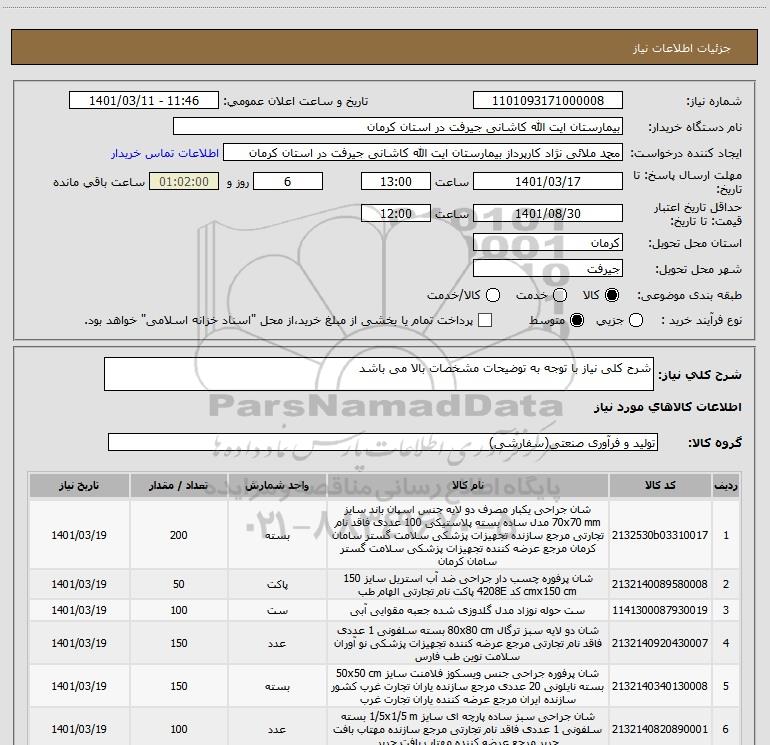
Task: Click the announcement date field 1401/03/11 - 11:46
Action: pyautogui.click(x=144, y=101)
